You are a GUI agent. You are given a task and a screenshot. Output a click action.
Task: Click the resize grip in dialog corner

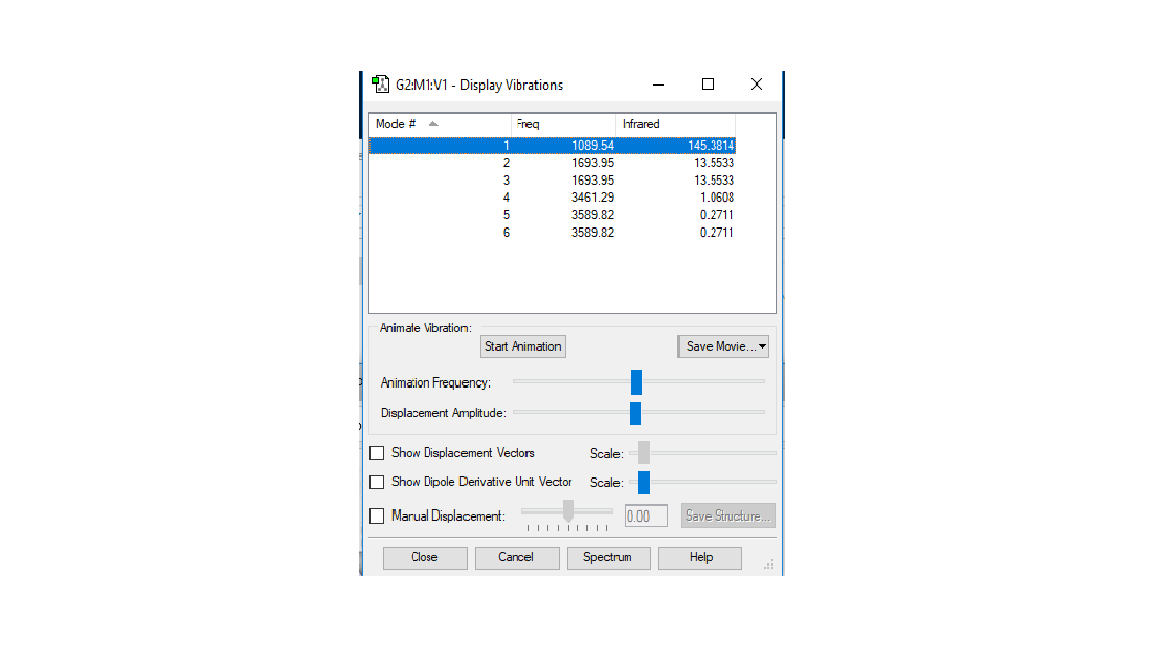(x=768, y=565)
